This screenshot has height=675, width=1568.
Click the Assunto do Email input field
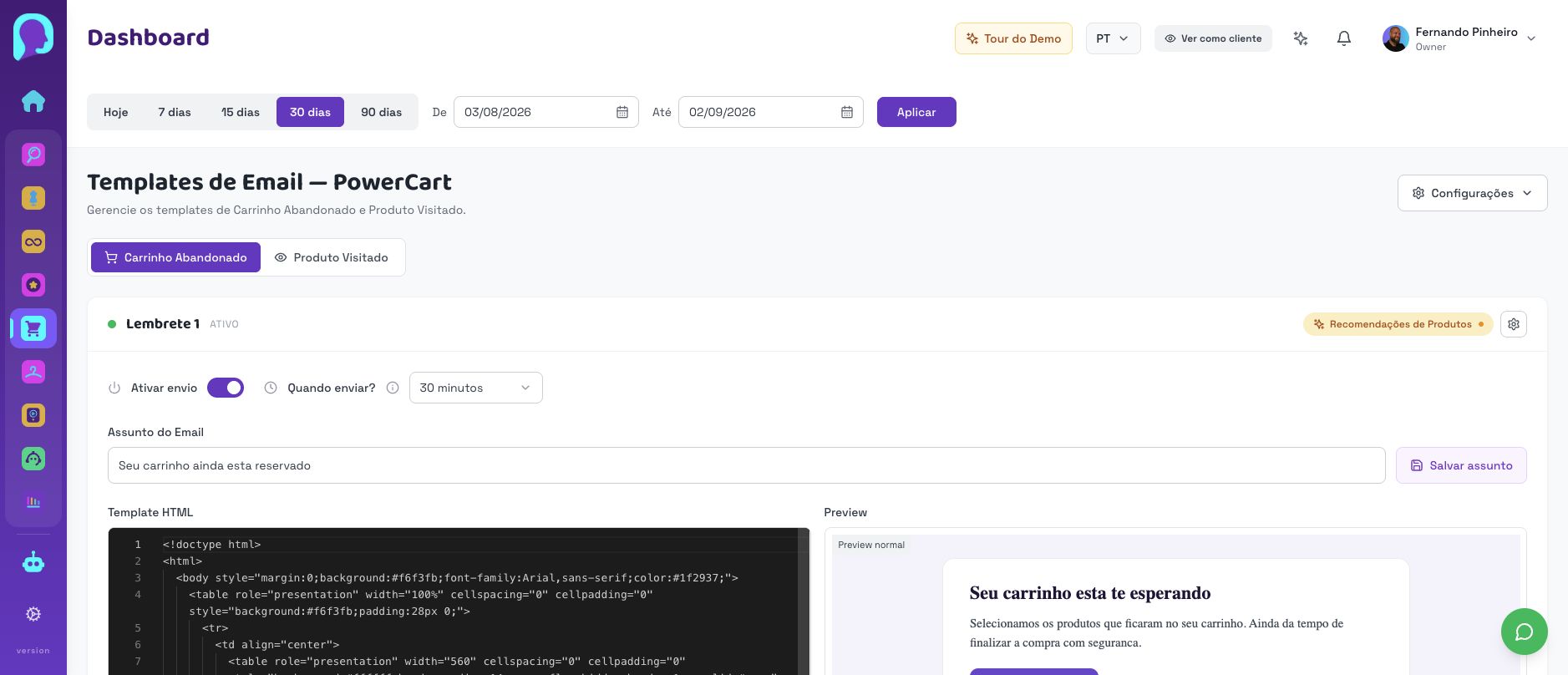(x=746, y=465)
